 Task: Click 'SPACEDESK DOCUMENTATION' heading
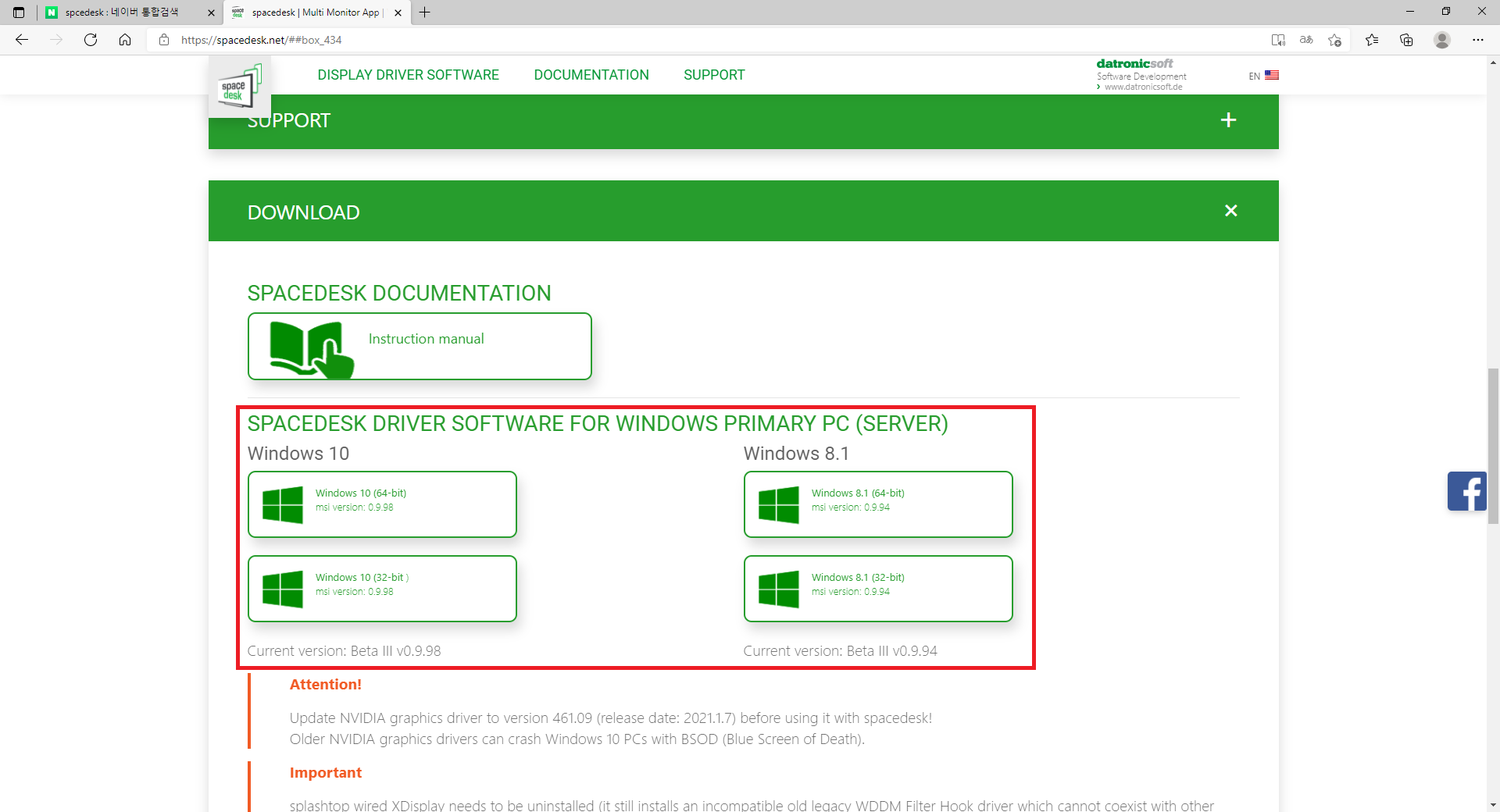click(x=399, y=294)
